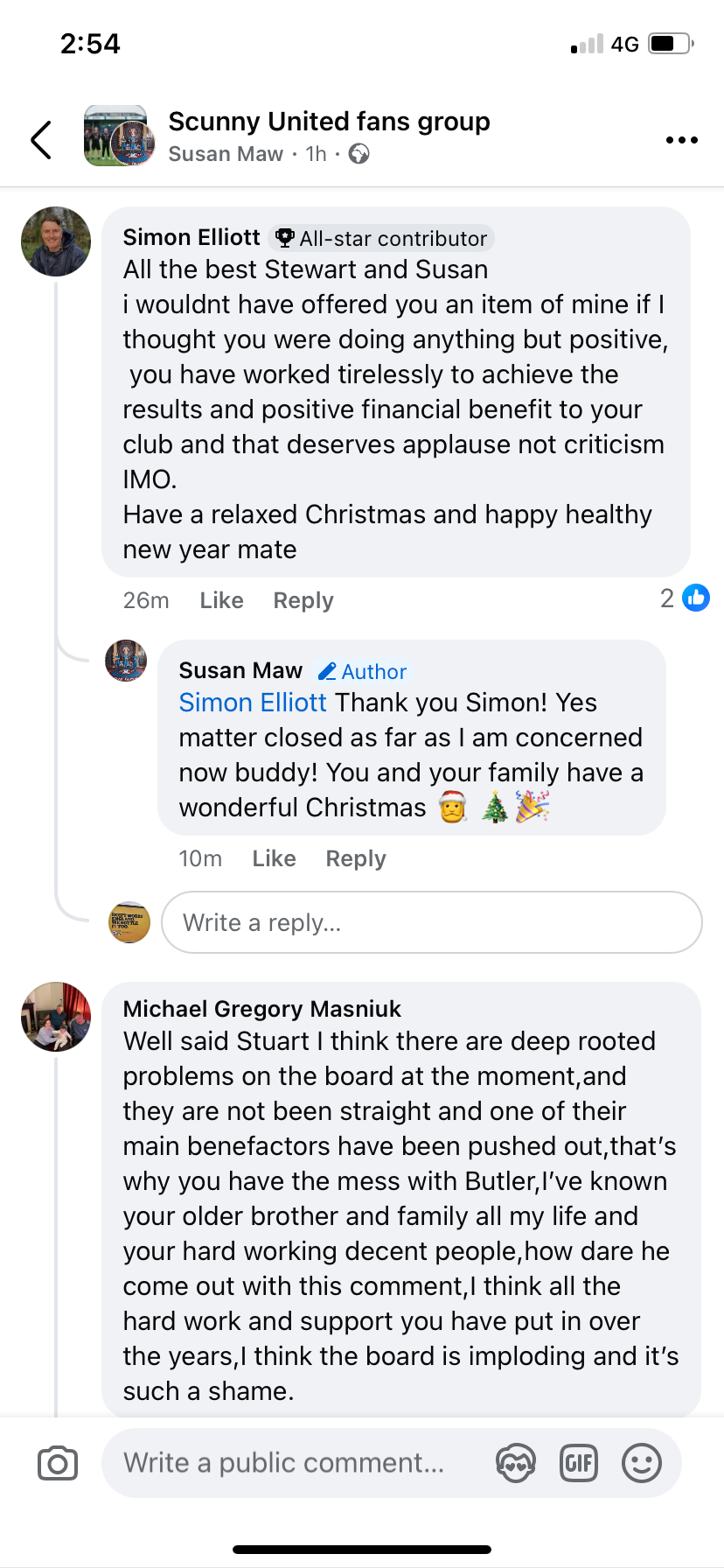
Task: Open the Scunny United fans group avatar
Action: [119, 136]
